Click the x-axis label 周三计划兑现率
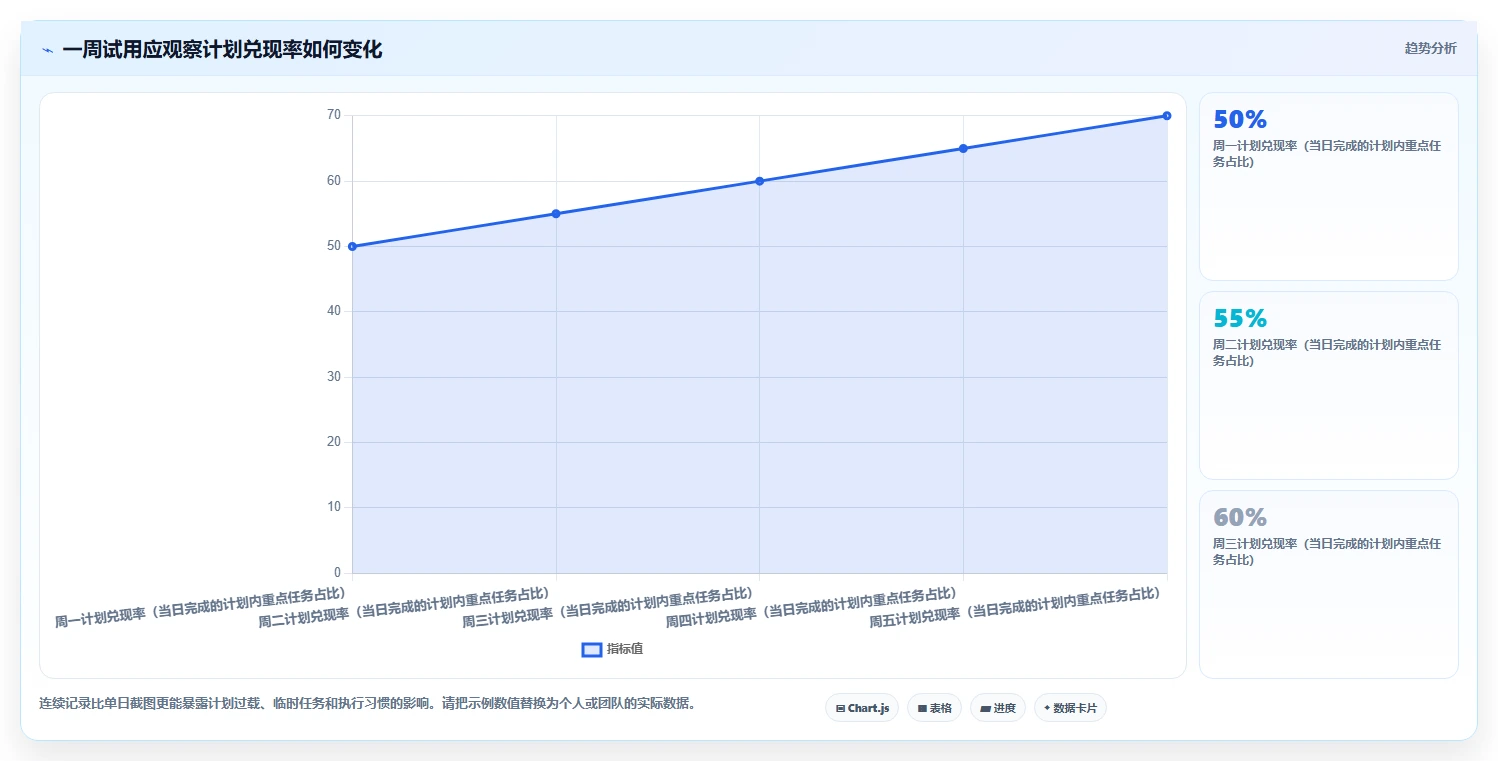 click(x=608, y=606)
